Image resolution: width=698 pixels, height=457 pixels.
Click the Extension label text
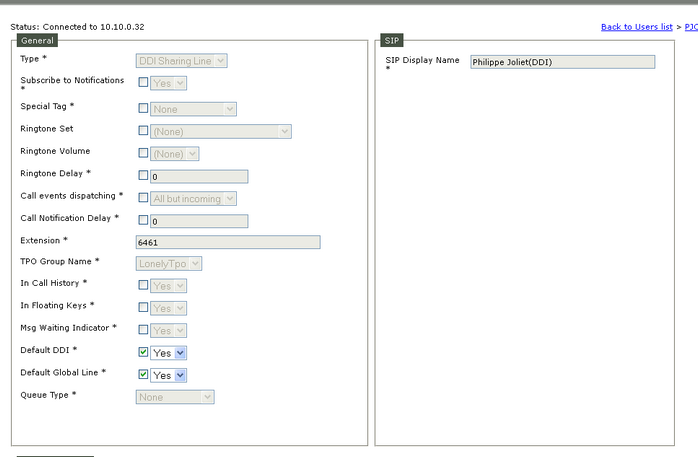point(44,240)
